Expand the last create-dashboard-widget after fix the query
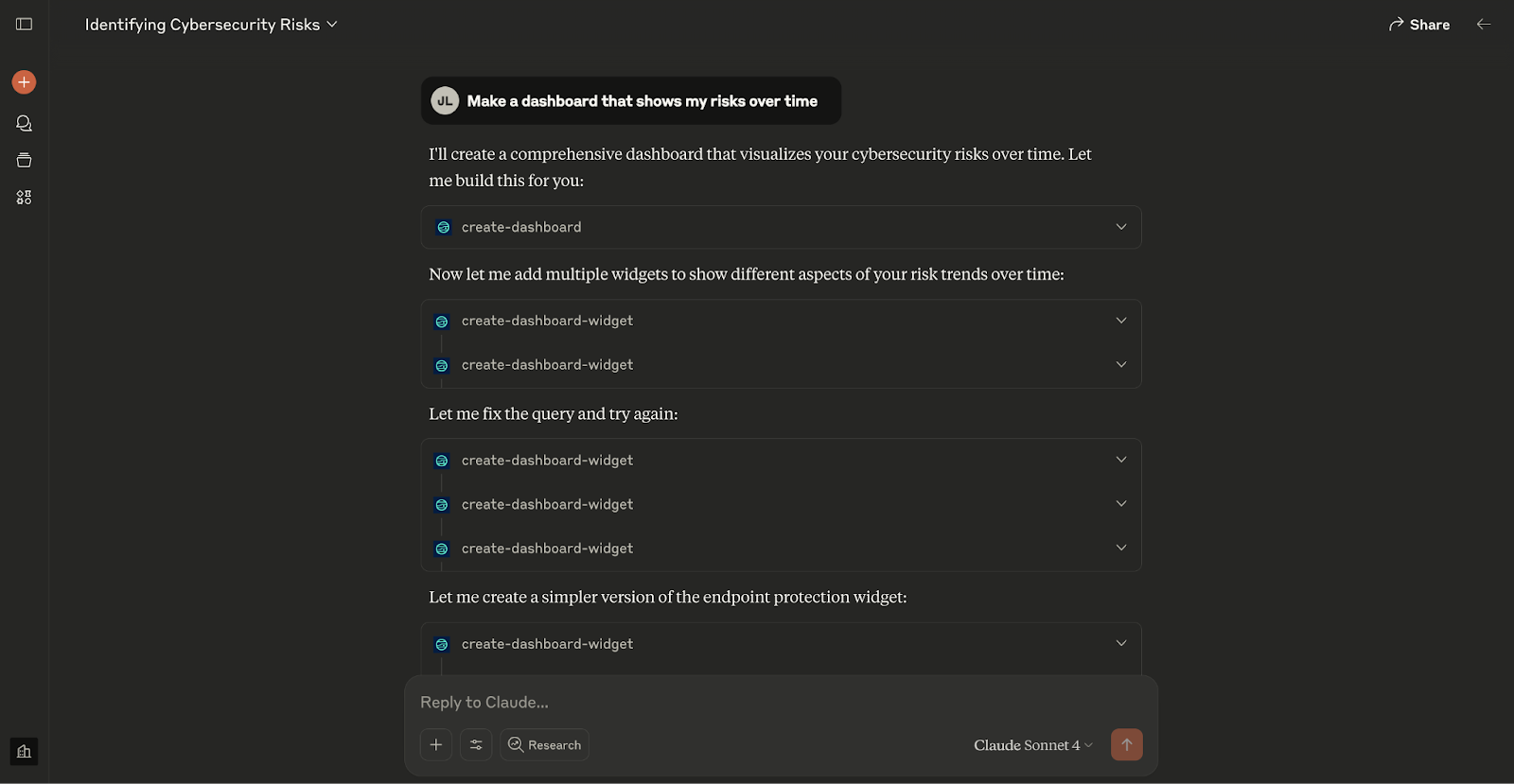This screenshot has width=1514, height=784. [782, 549]
